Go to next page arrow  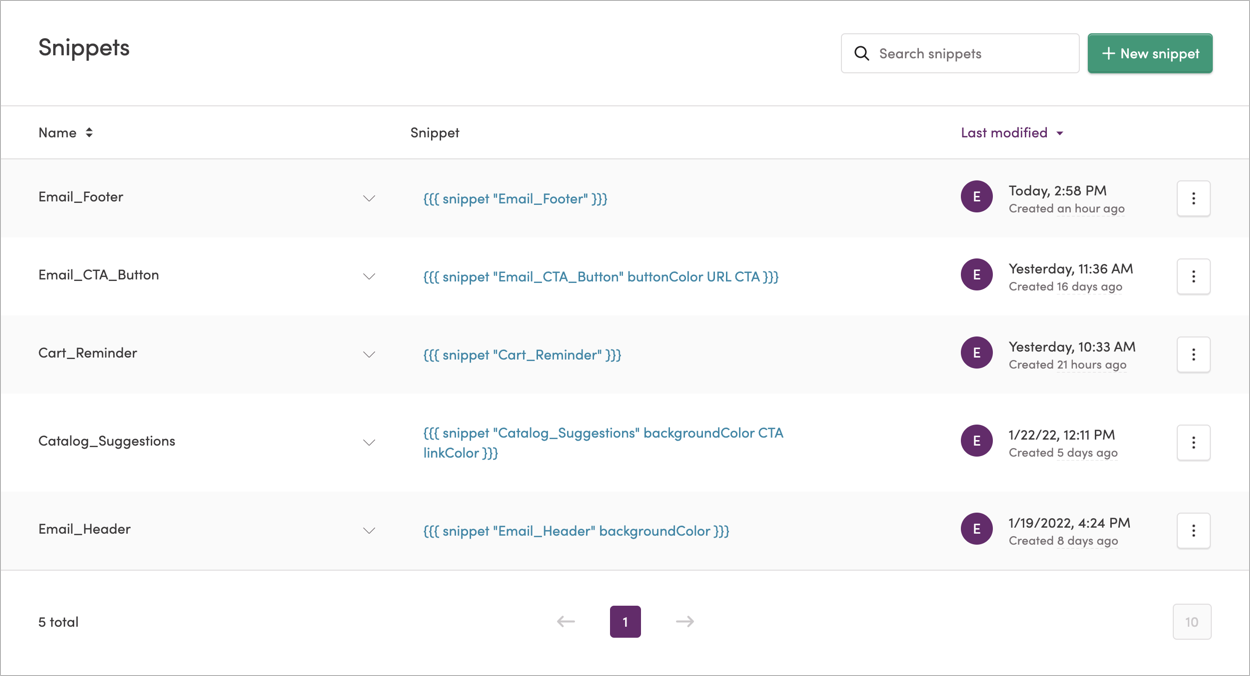click(684, 622)
